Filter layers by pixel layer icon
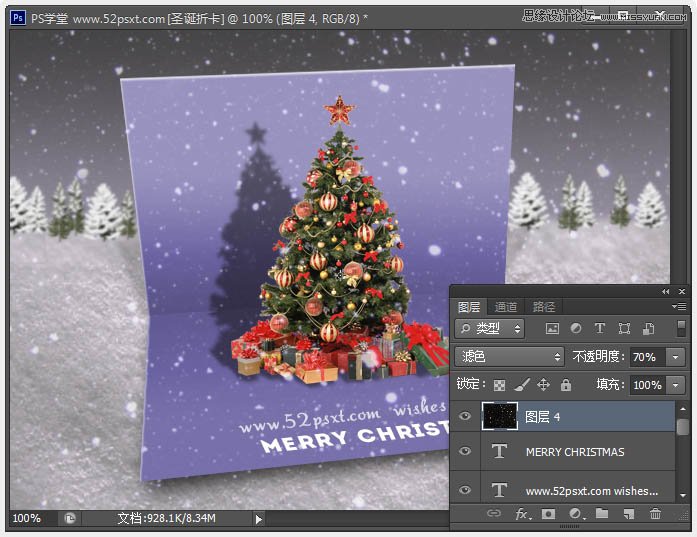The image size is (697, 537). click(x=552, y=329)
